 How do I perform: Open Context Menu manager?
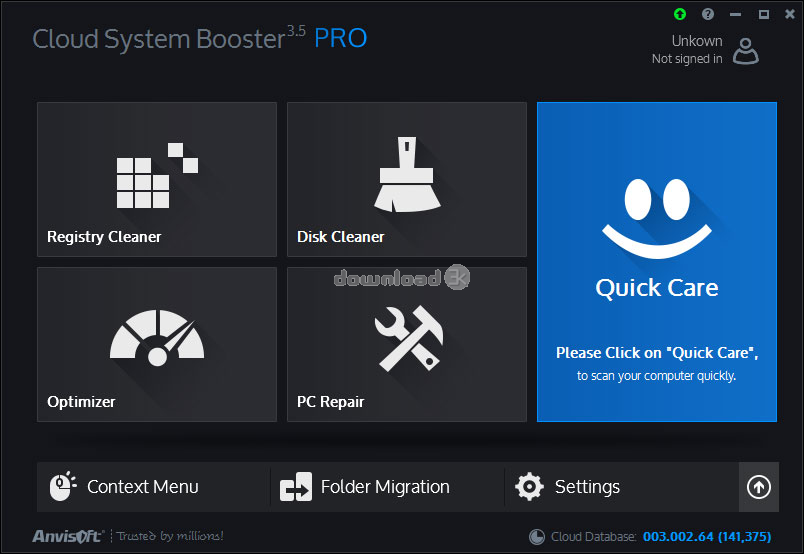tap(154, 487)
